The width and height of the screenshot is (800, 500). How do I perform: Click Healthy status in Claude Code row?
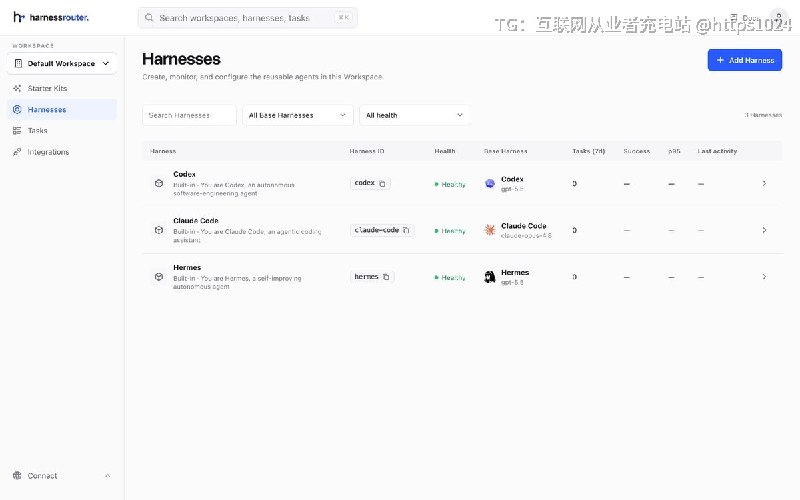pyautogui.click(x=450, y=231)
